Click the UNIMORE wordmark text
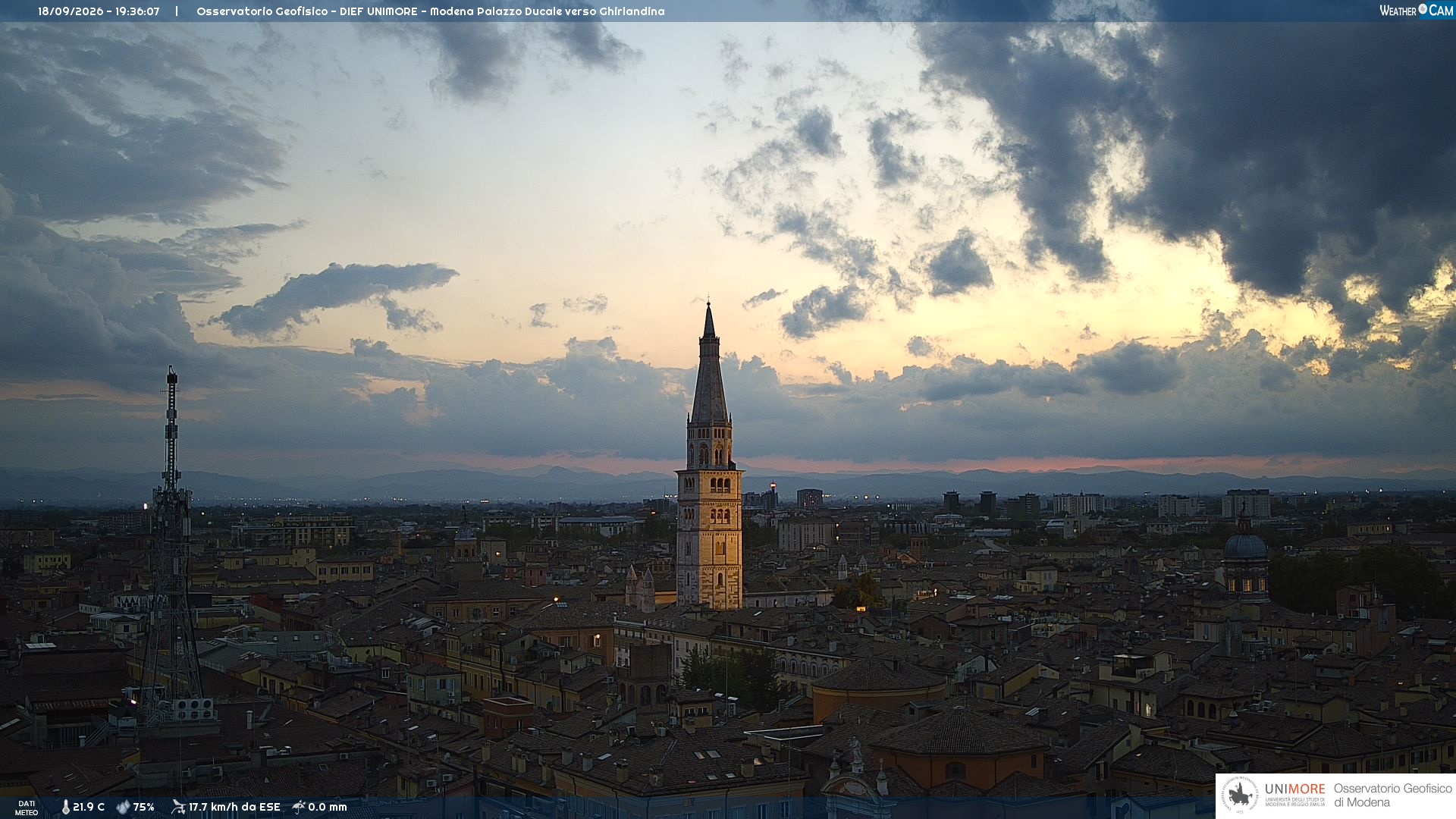This screenshot has height=819, width=1456. [x=1294, y=789]
